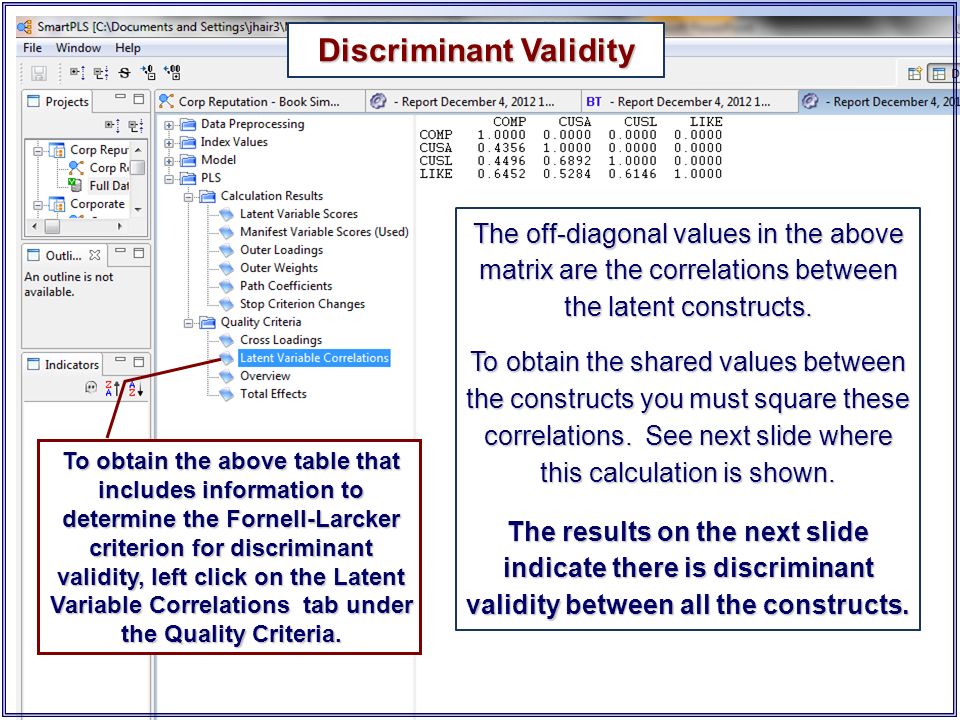The image size is (960, 720).
Task: Click the 0.5284 correlation value
Action: [567, 174]
